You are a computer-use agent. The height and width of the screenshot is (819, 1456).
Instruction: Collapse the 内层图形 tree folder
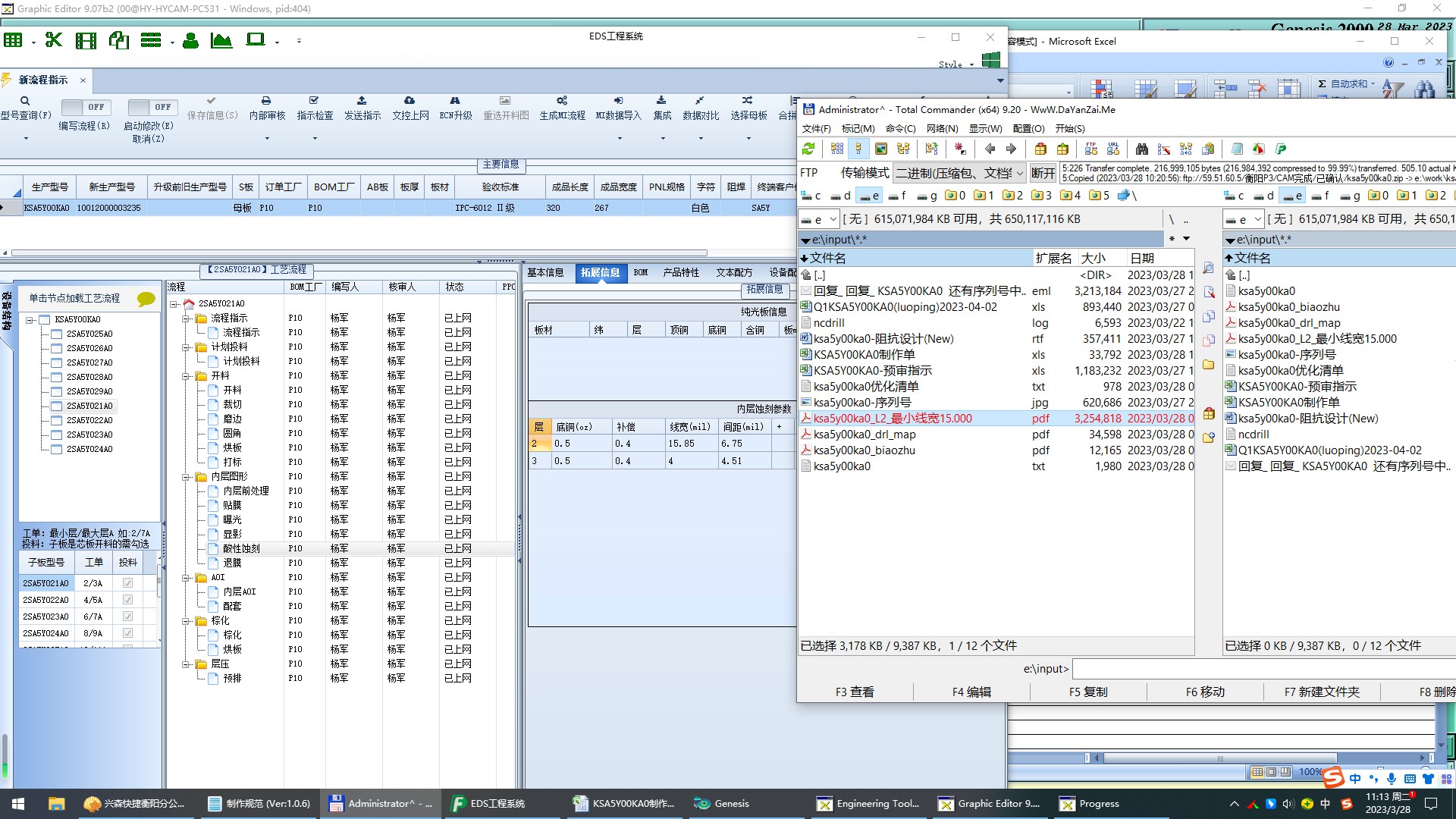186,477
